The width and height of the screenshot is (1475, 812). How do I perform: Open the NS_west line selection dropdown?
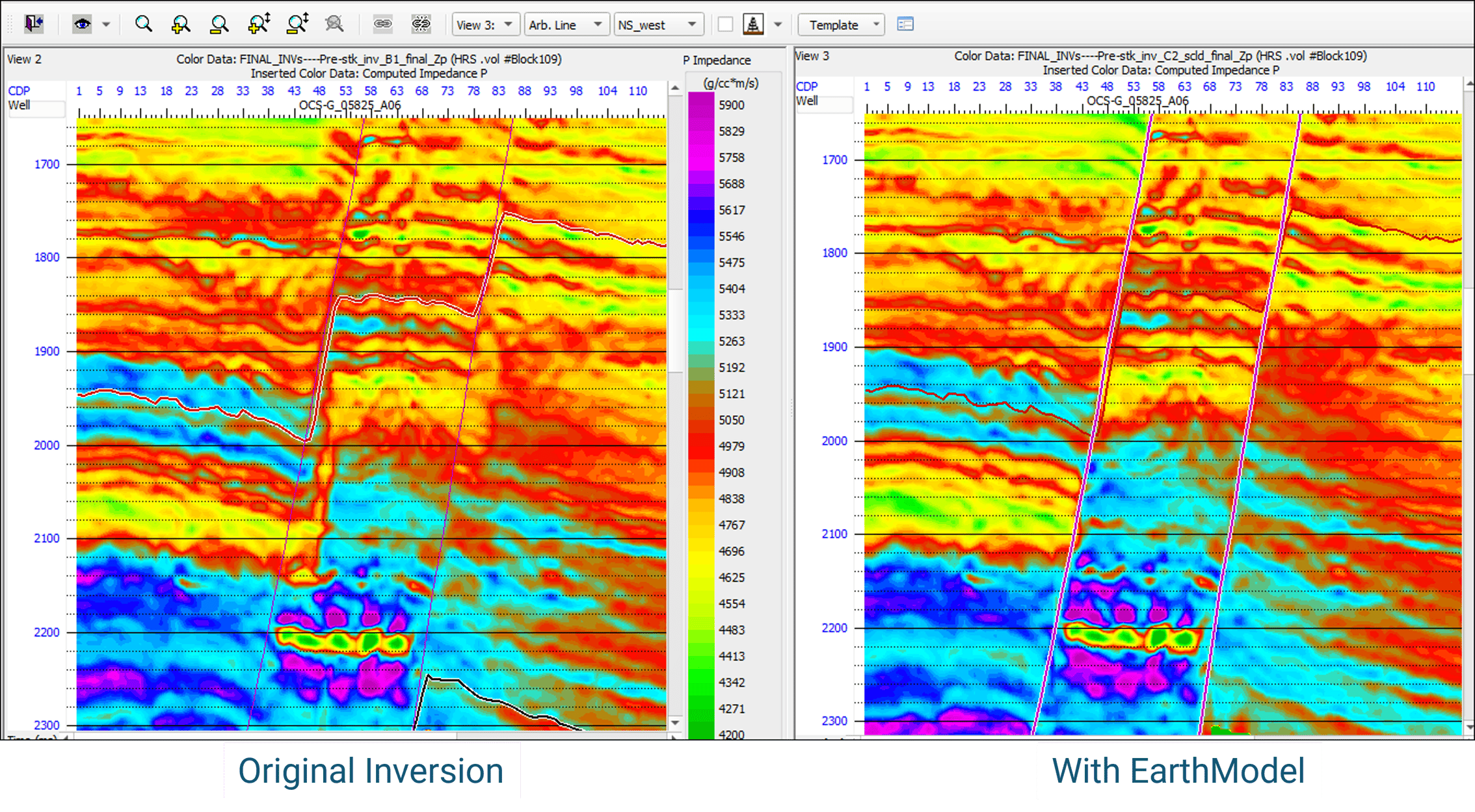658,25
